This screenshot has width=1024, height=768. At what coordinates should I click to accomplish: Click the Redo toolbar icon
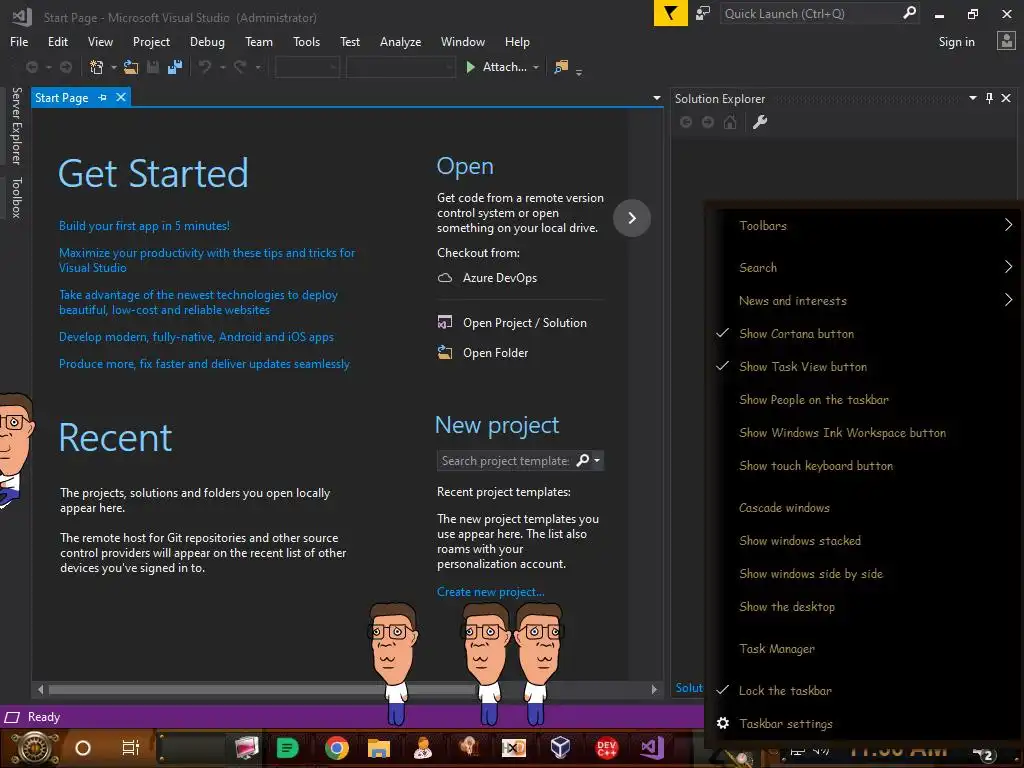click(x=240, y=67)
